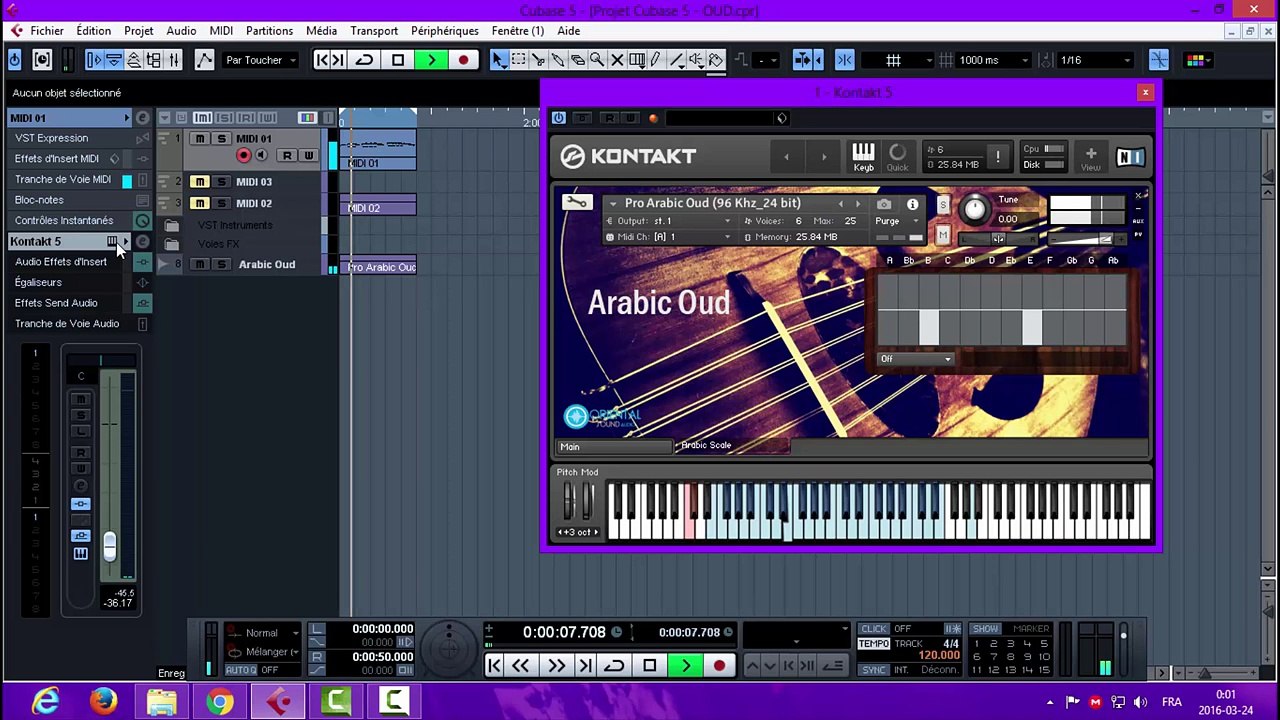The image size is (1280, 720).
Task: Open the Fichier menu
Action: (x=47, y=31)
